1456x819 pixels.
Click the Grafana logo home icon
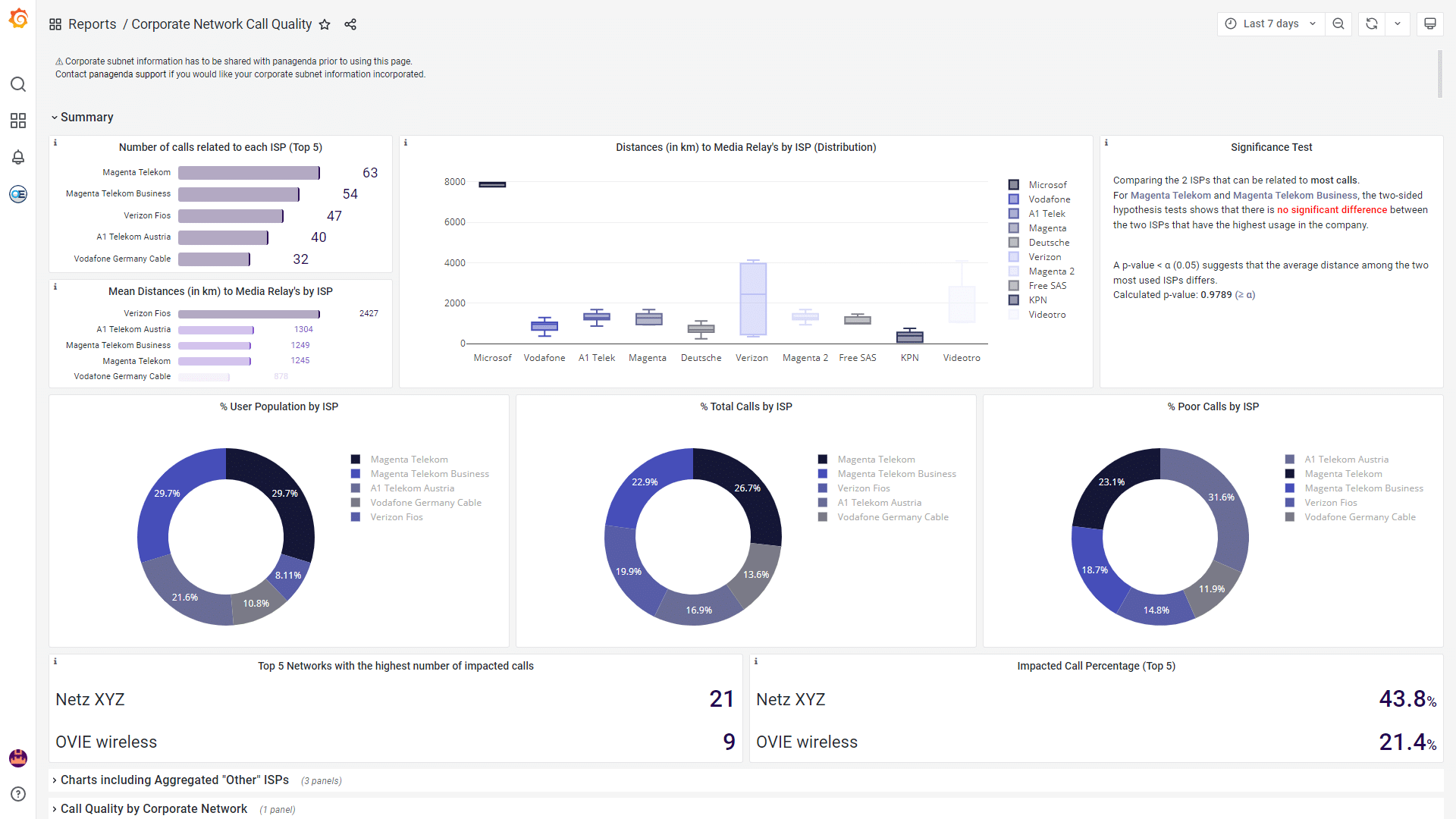18,18
